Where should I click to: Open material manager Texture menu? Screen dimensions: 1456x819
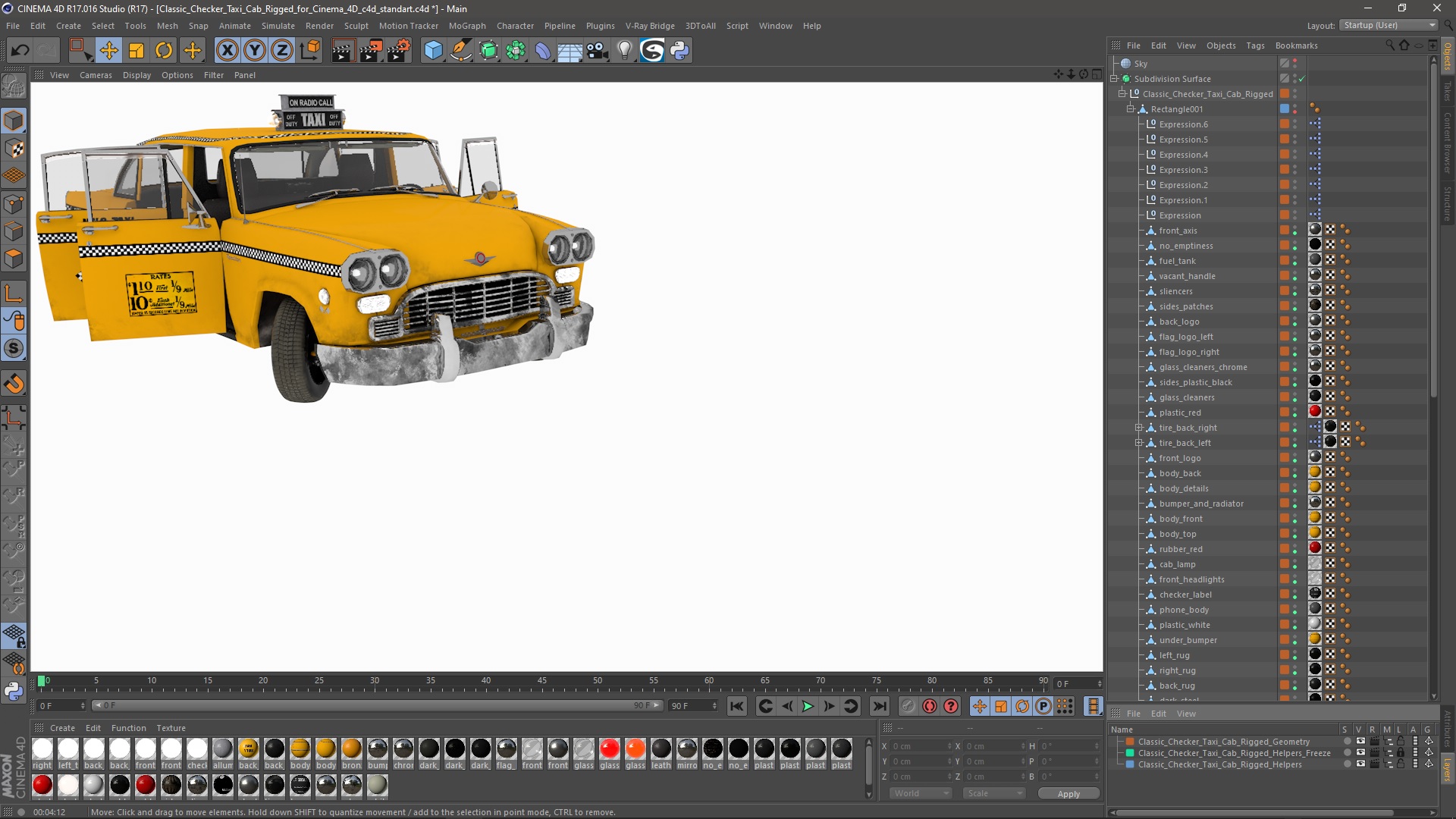pos(171,728)
